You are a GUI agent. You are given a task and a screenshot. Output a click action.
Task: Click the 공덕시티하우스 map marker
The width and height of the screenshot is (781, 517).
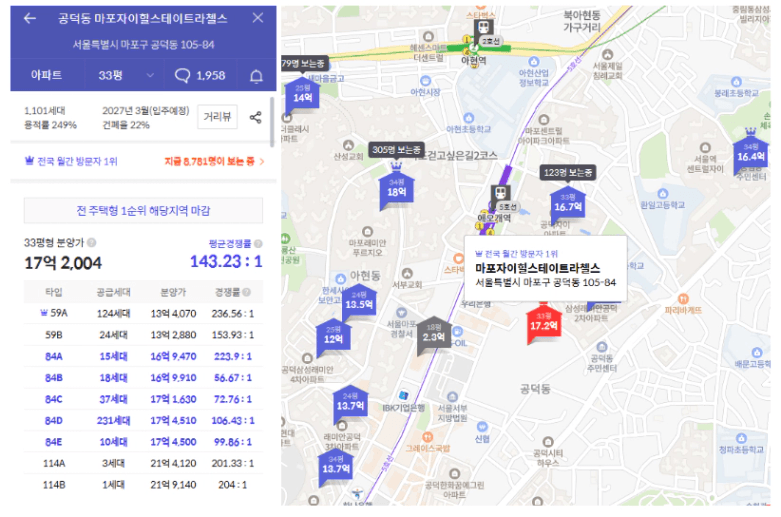(x=548, y=442)
